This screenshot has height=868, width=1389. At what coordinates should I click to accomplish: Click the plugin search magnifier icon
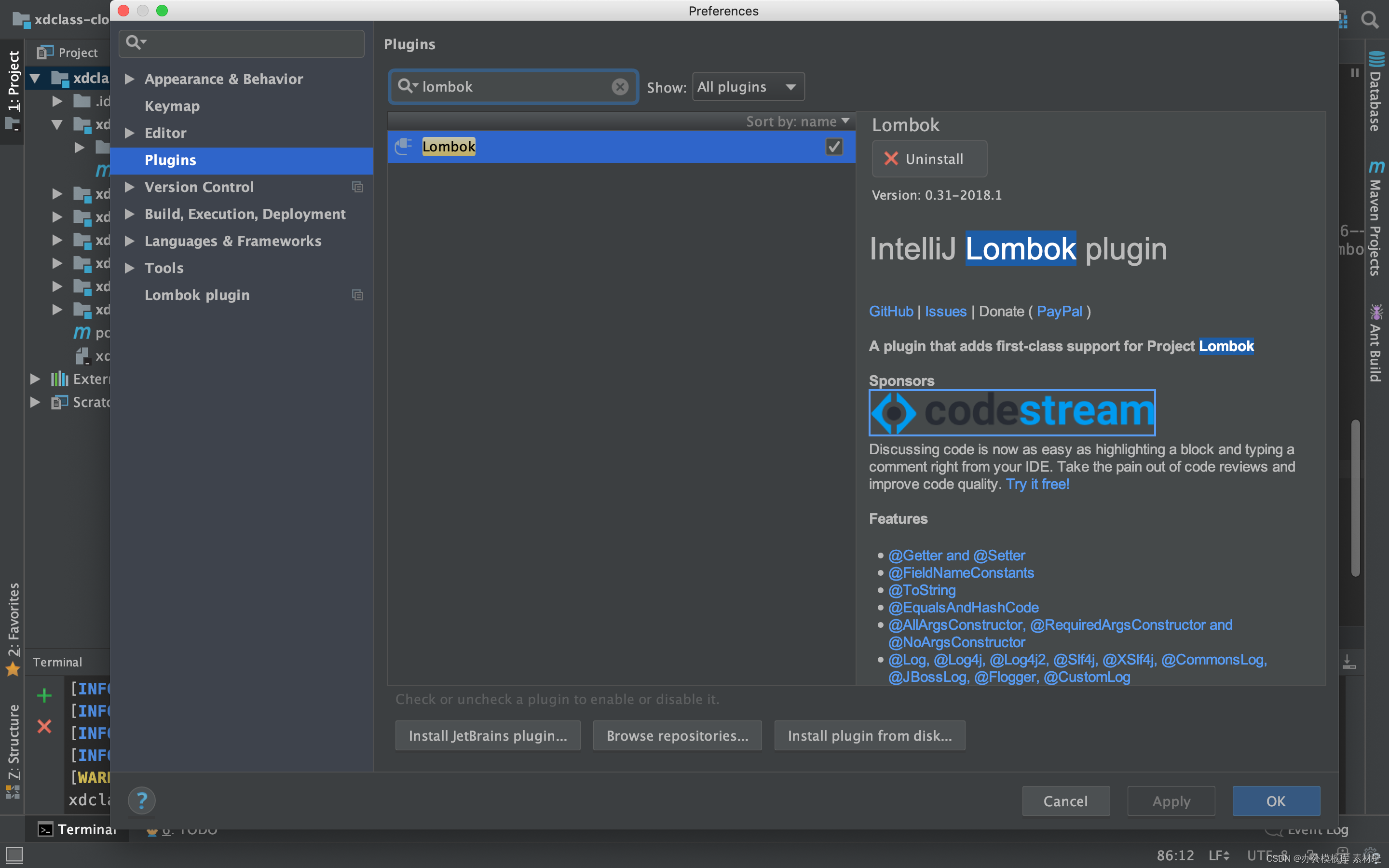tap(408, 86)
